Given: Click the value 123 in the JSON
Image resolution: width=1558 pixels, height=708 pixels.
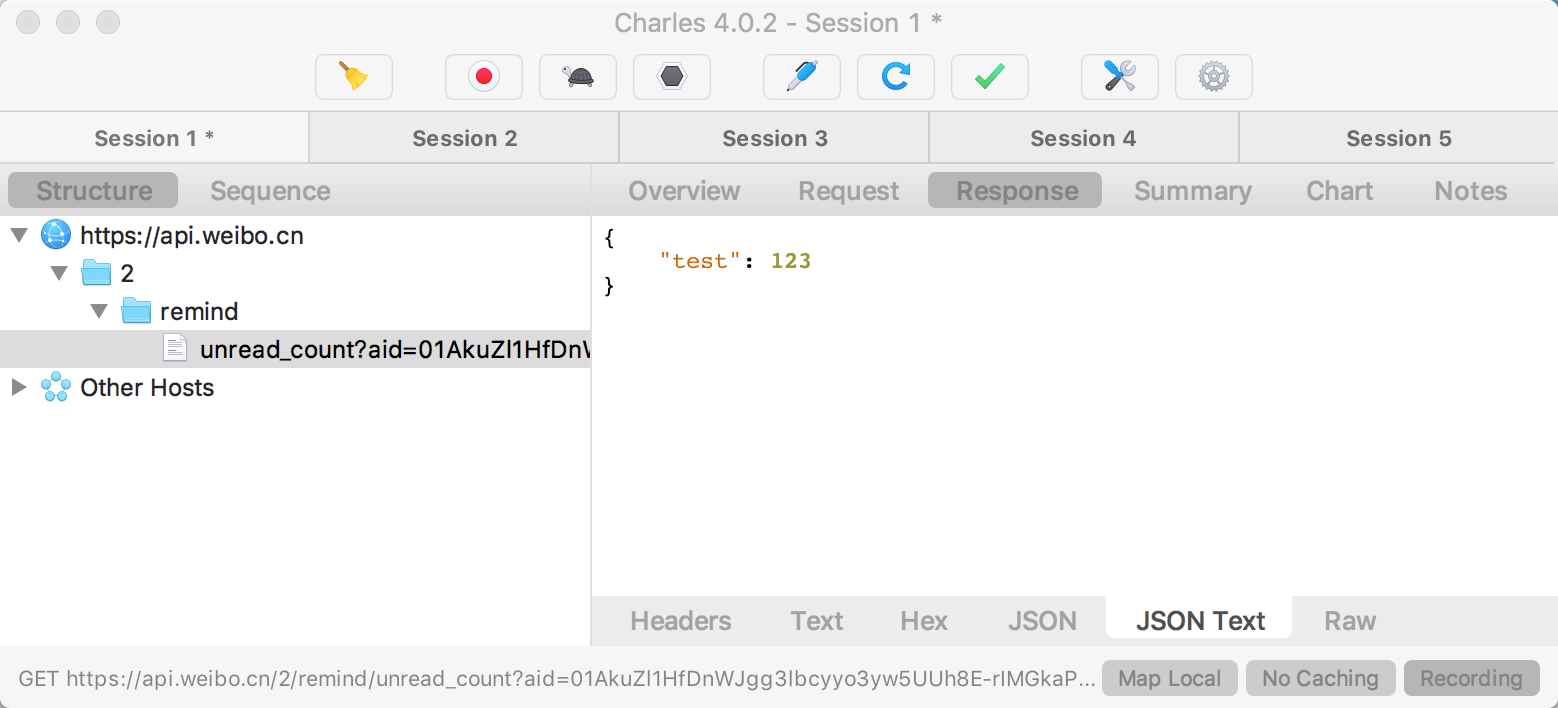Looking at the screenshot, I should (x=790, y=261).
